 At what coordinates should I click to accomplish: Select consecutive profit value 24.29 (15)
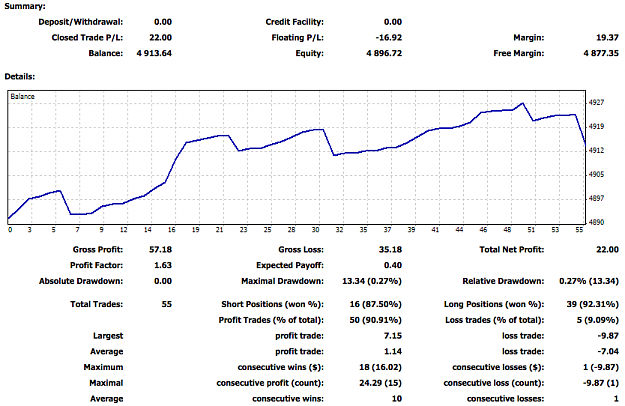point(380,383)
